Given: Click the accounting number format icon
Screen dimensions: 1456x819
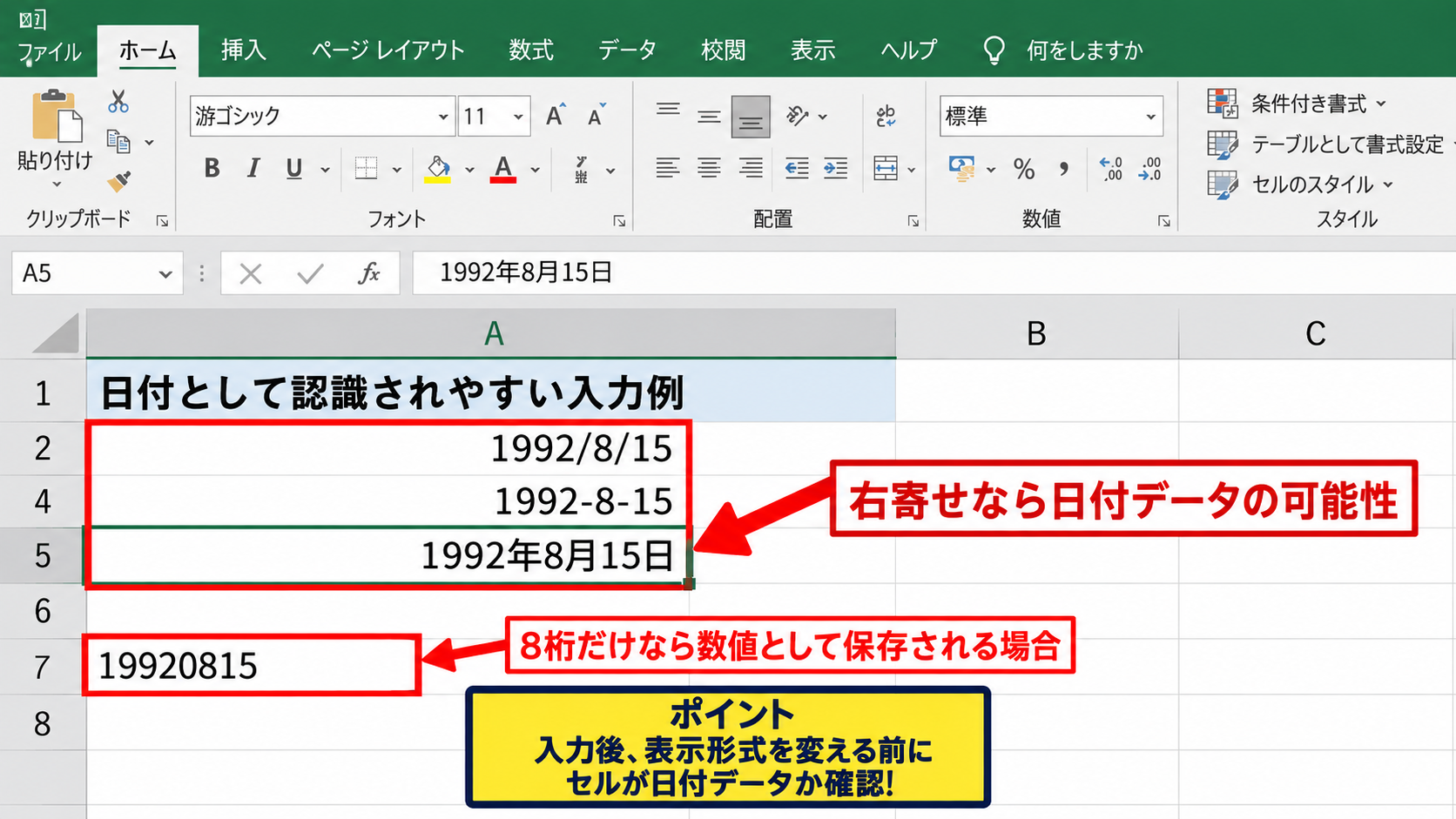Looking at the screenshot, I should [x=962, y=169].
